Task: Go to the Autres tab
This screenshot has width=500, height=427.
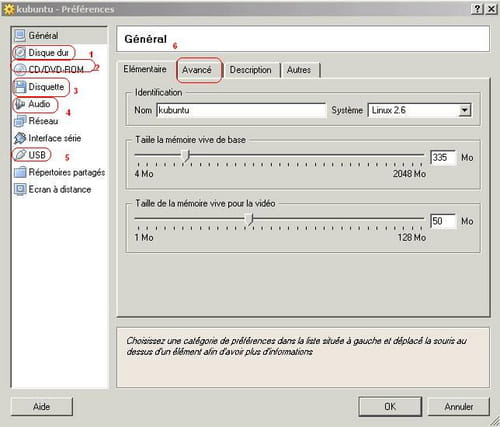Action: point(299,70)
